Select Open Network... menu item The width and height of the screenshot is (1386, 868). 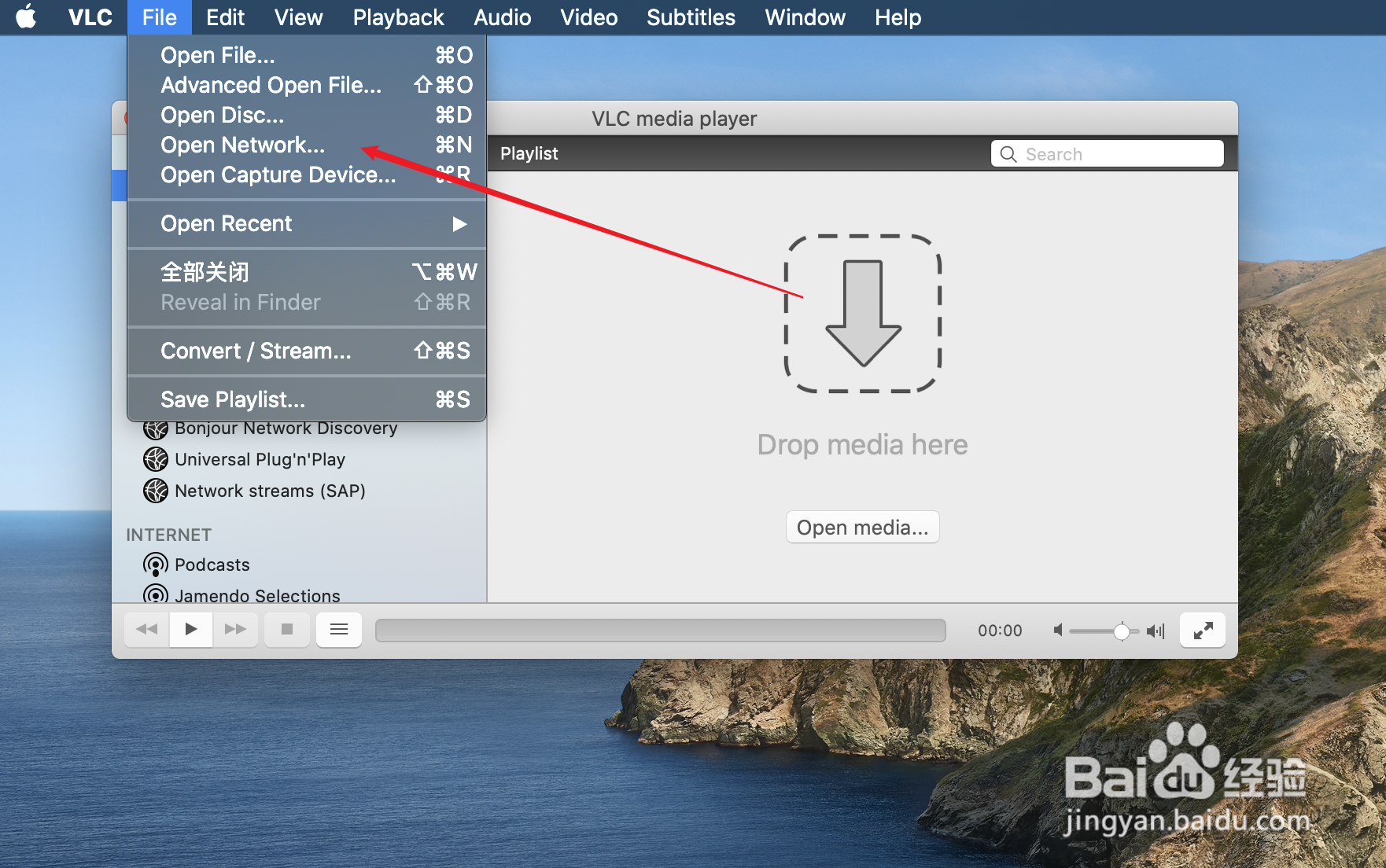tap(307, 145)
